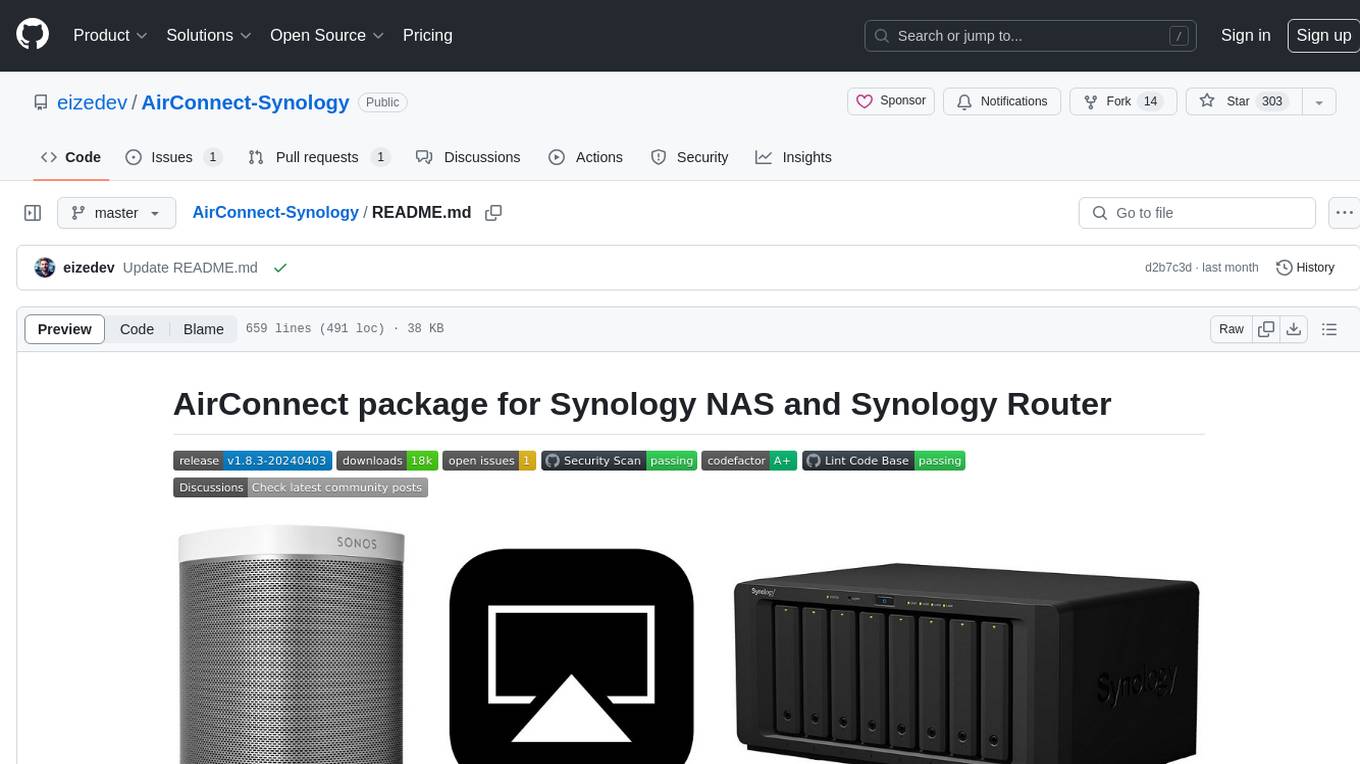The width and height of the screenshot is (1360, 764).
Task: Open the Pricing page
Action: (427, 35)
